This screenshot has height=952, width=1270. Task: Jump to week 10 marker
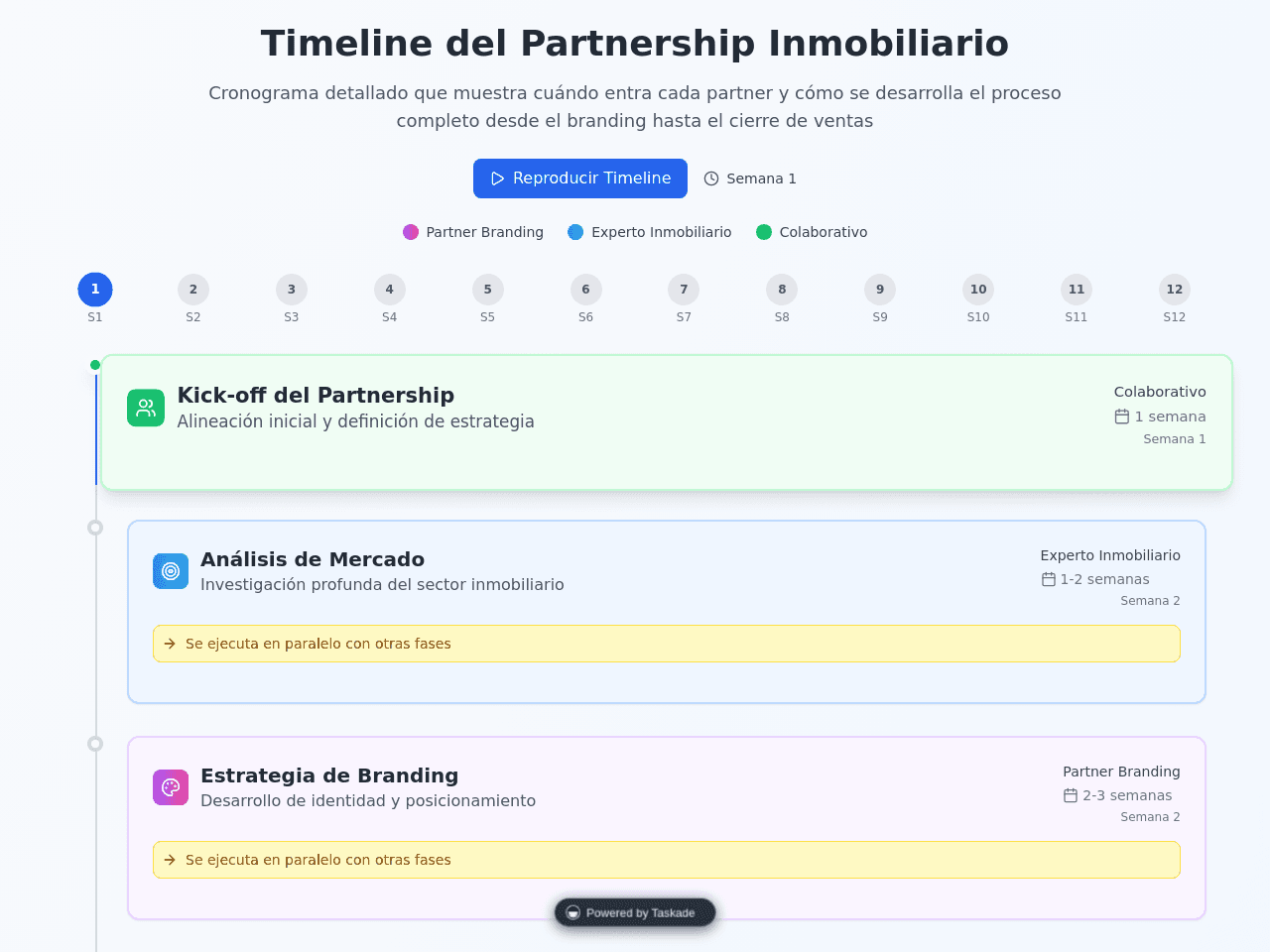click(978, 290)
